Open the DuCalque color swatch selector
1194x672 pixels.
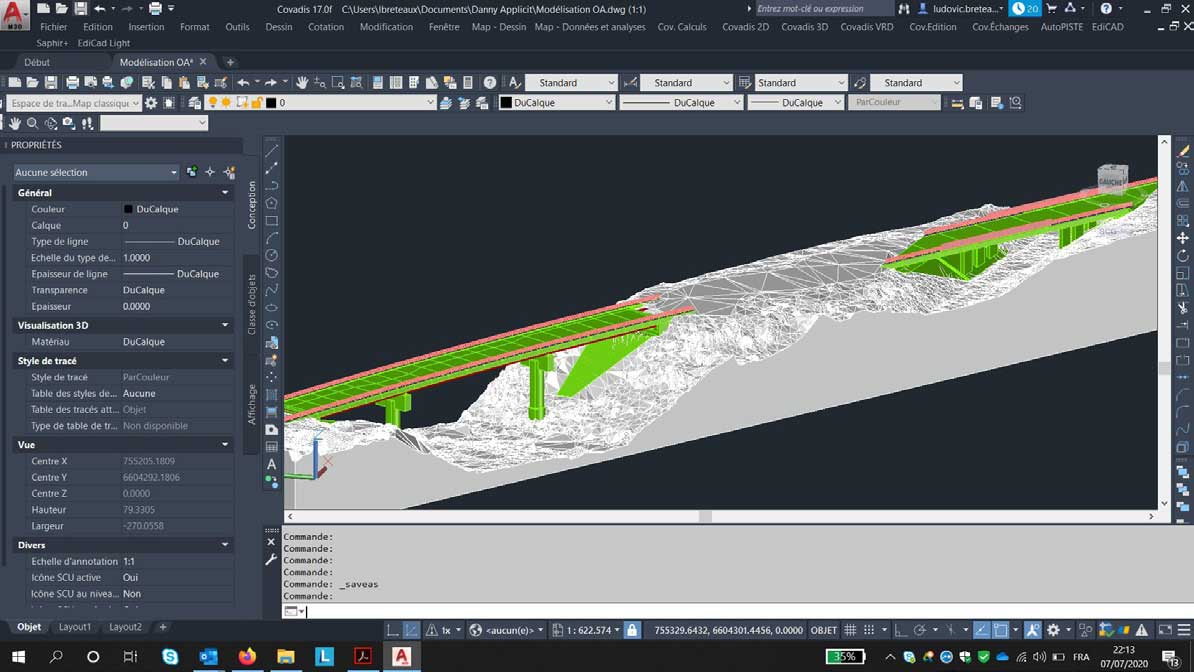[557, 103]
